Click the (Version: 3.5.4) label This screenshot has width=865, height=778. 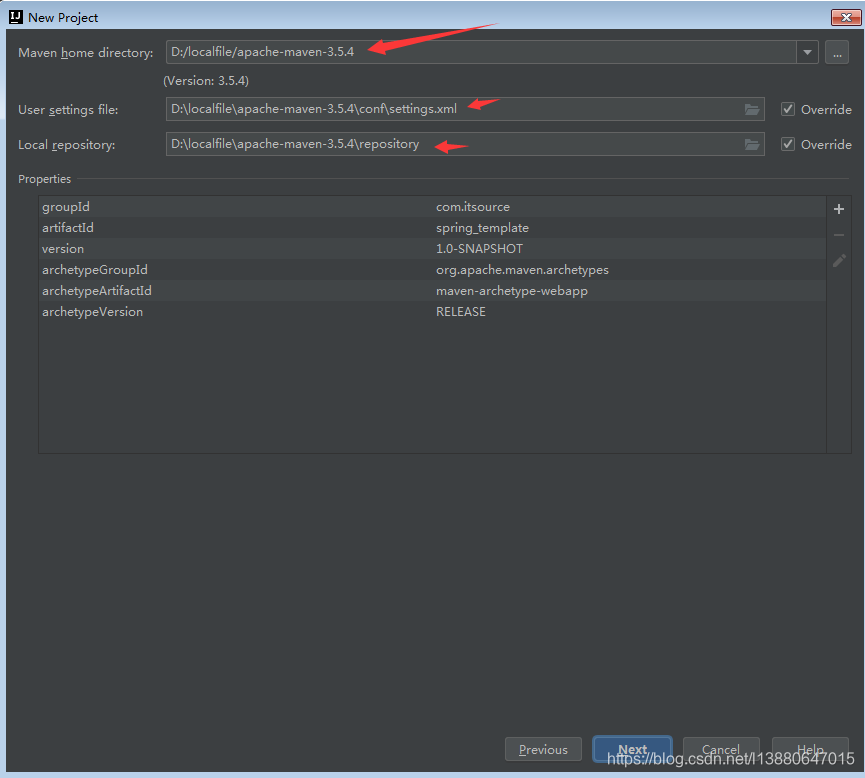tap(206, 81)
